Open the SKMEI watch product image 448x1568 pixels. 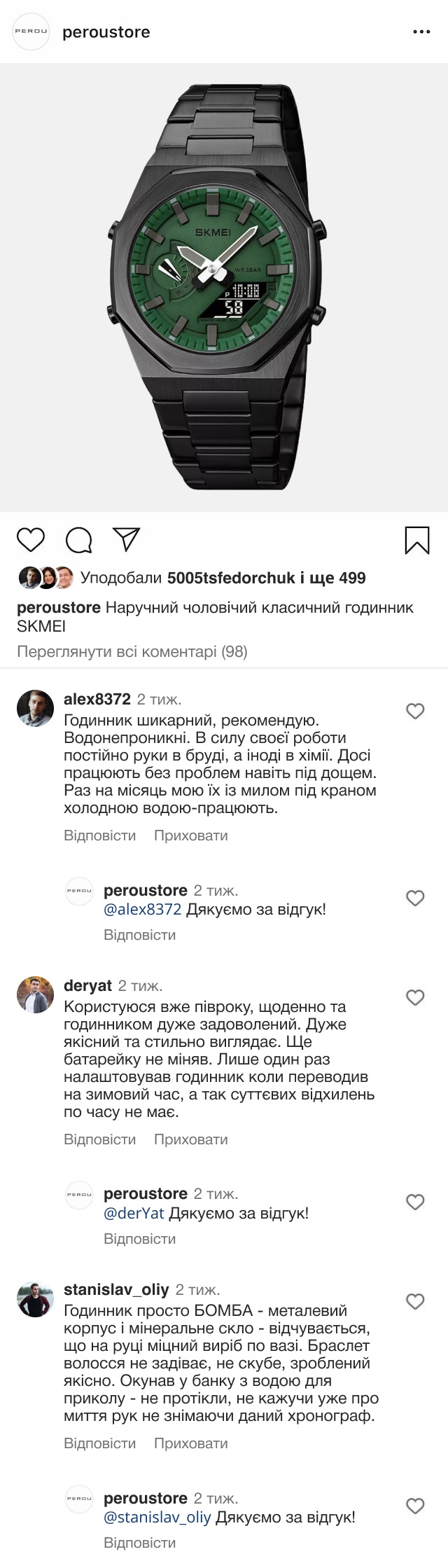click(224, 287)
